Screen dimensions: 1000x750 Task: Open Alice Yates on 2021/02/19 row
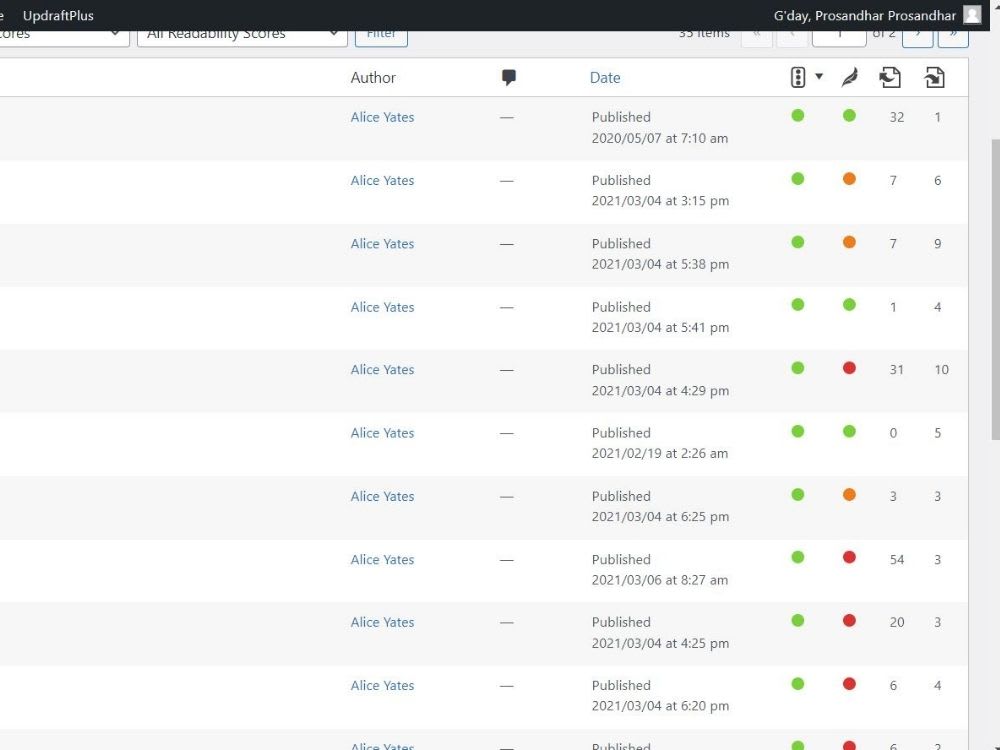pyautogui.click(x=382, y=433)
